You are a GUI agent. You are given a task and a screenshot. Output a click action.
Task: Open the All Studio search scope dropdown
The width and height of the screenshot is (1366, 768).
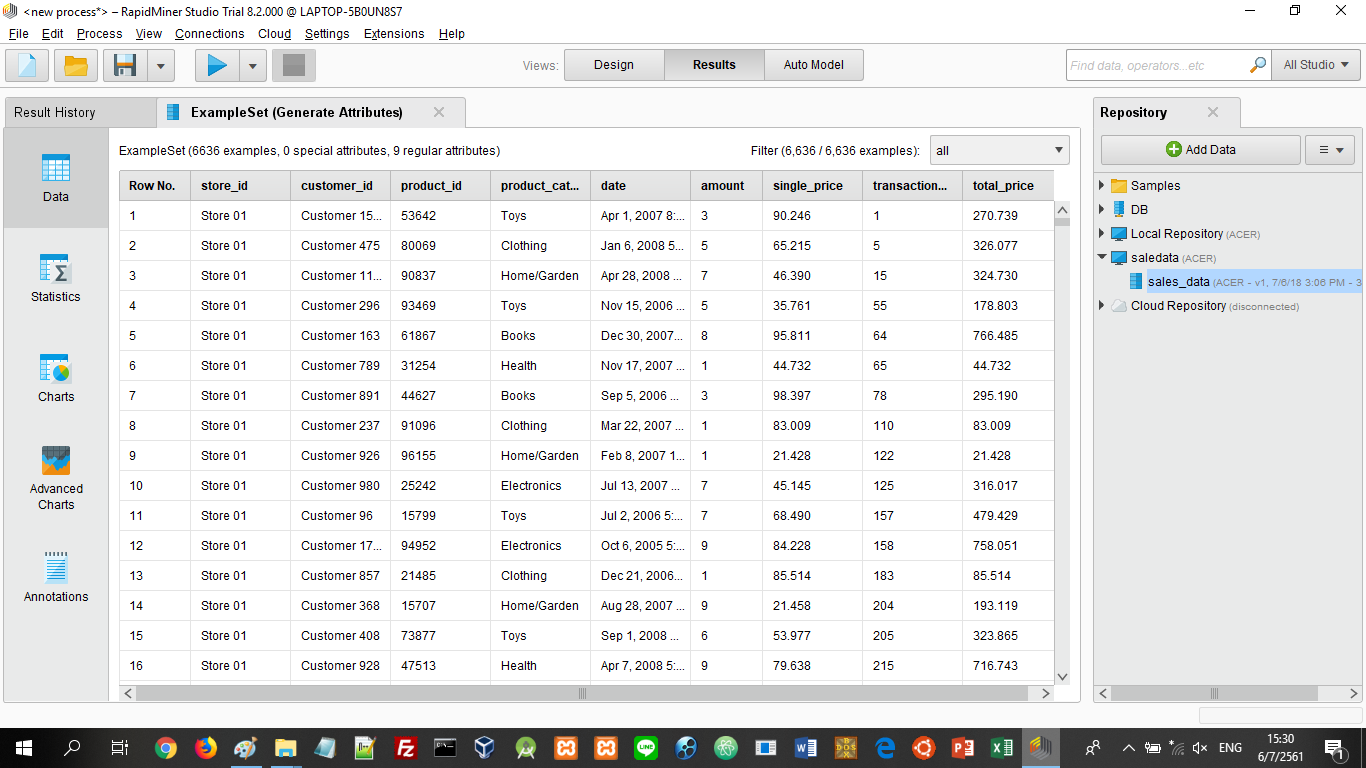click(x=1315, y=65)
